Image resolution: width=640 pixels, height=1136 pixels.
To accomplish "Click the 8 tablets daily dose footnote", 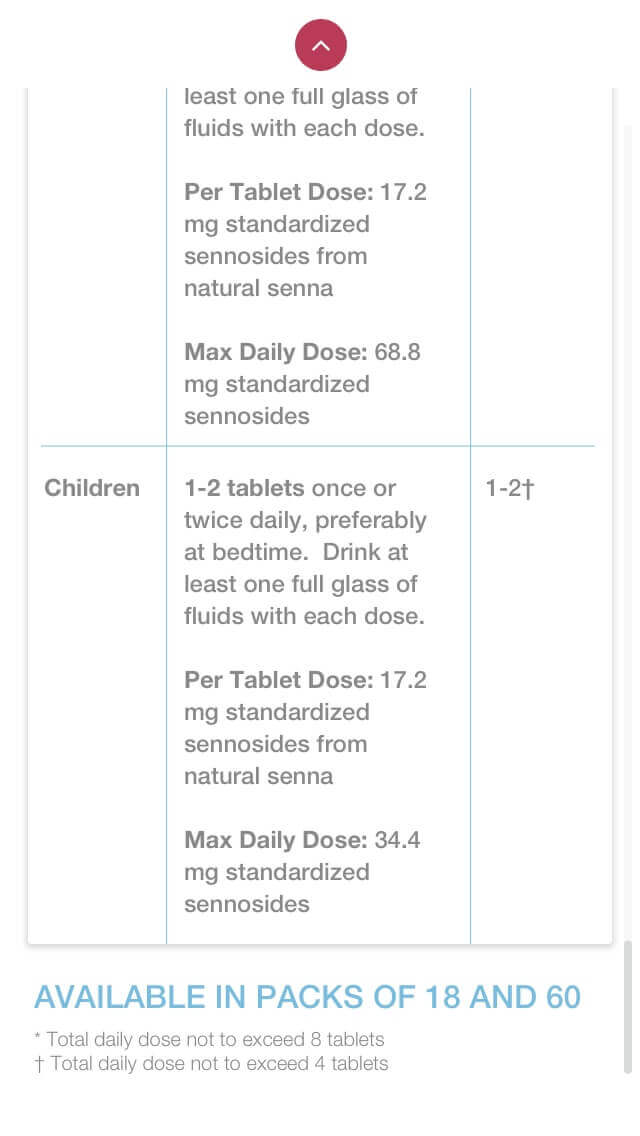I will tap(209, 1039).
